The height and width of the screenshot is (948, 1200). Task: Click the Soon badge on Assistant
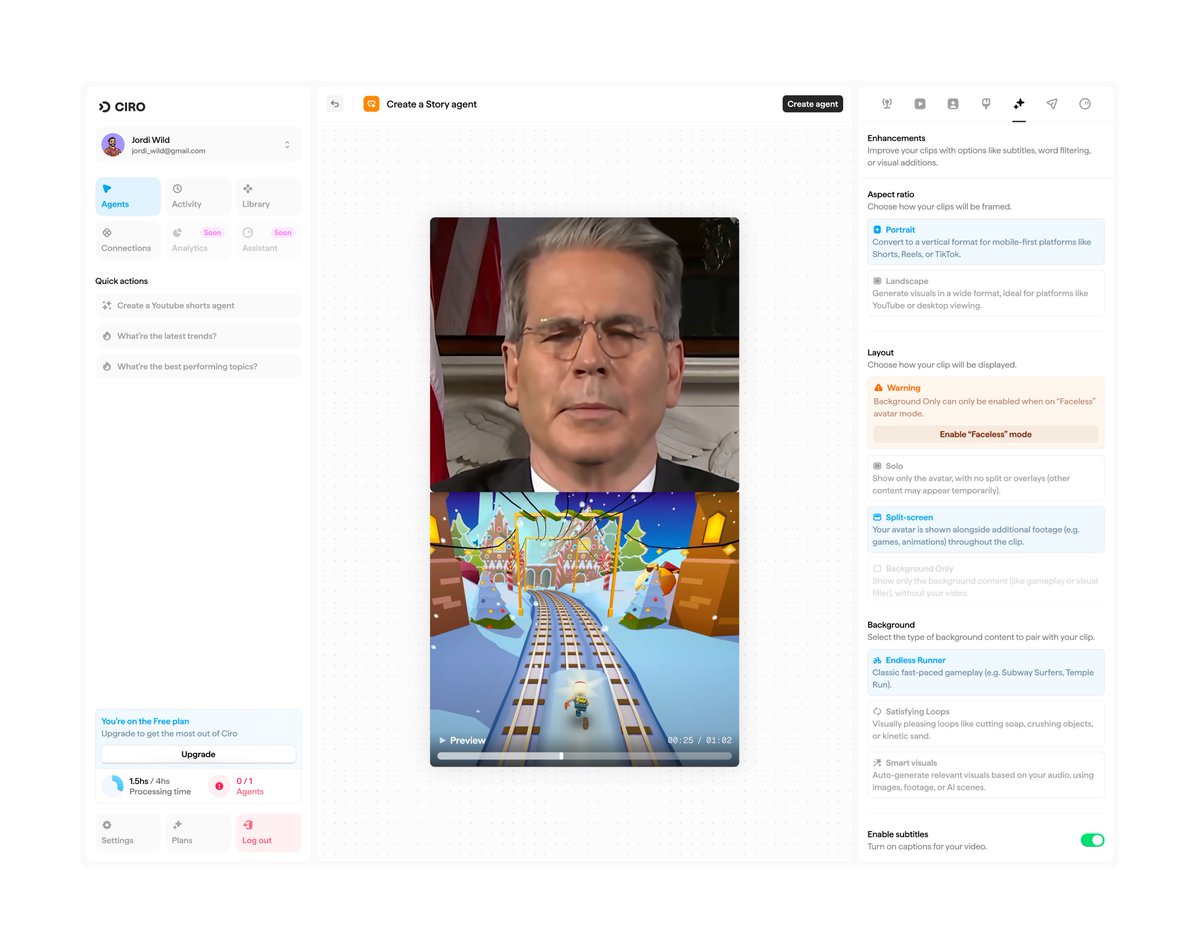(x=283, y=233)
